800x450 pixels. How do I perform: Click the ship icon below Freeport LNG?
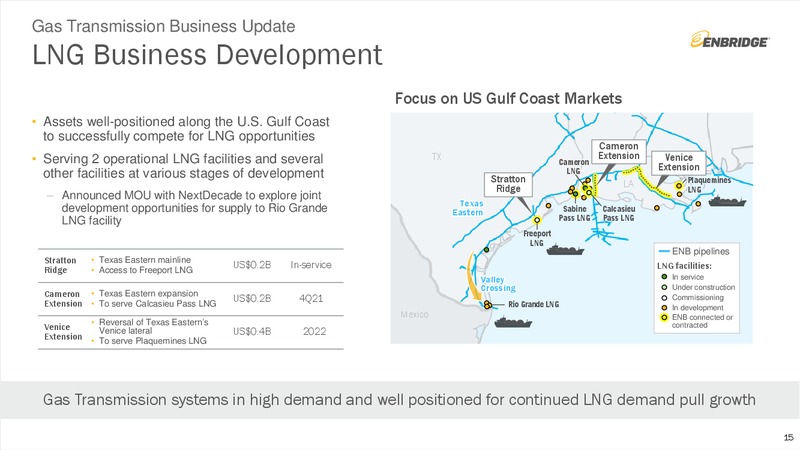click(x=565, y=249)
